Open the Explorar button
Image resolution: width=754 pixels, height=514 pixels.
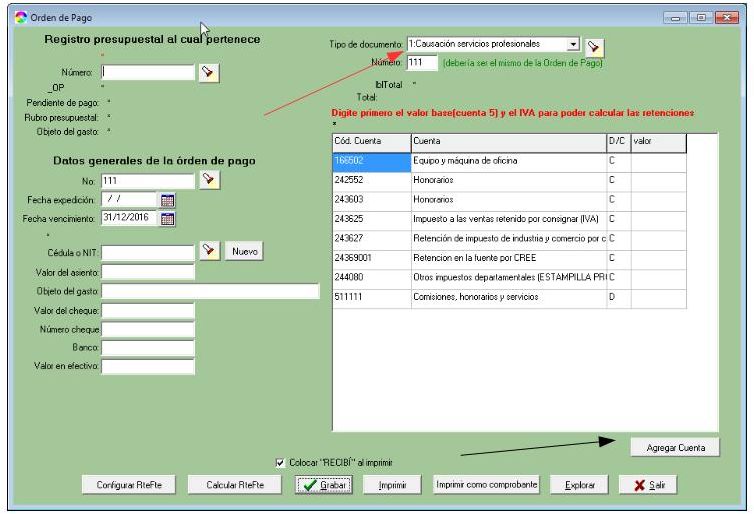pyautogui.click(x=579, y=485)
